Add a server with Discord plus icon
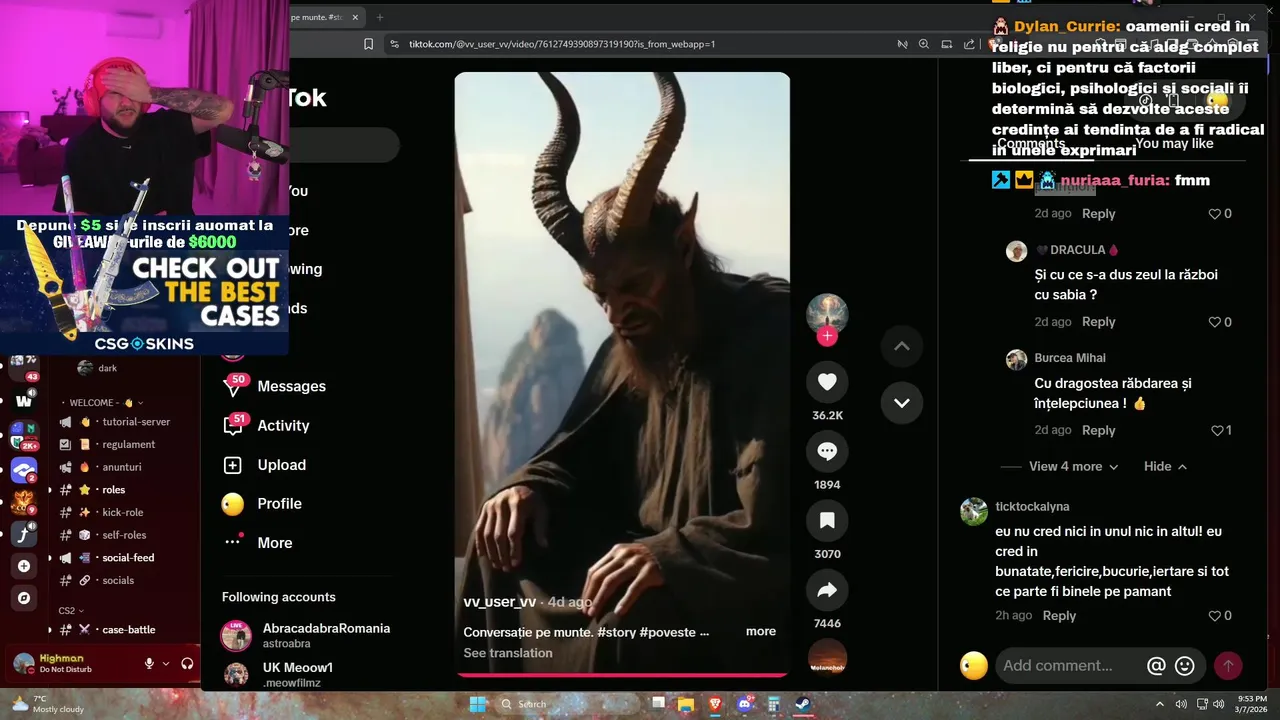 24,566
